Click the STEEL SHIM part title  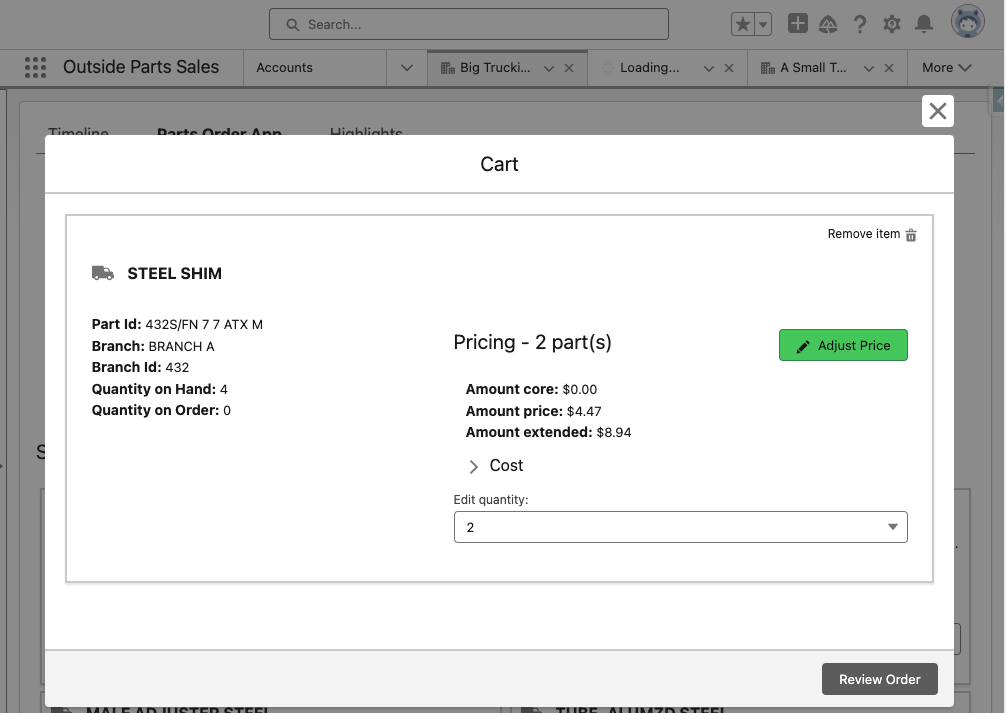click(175, 273)
